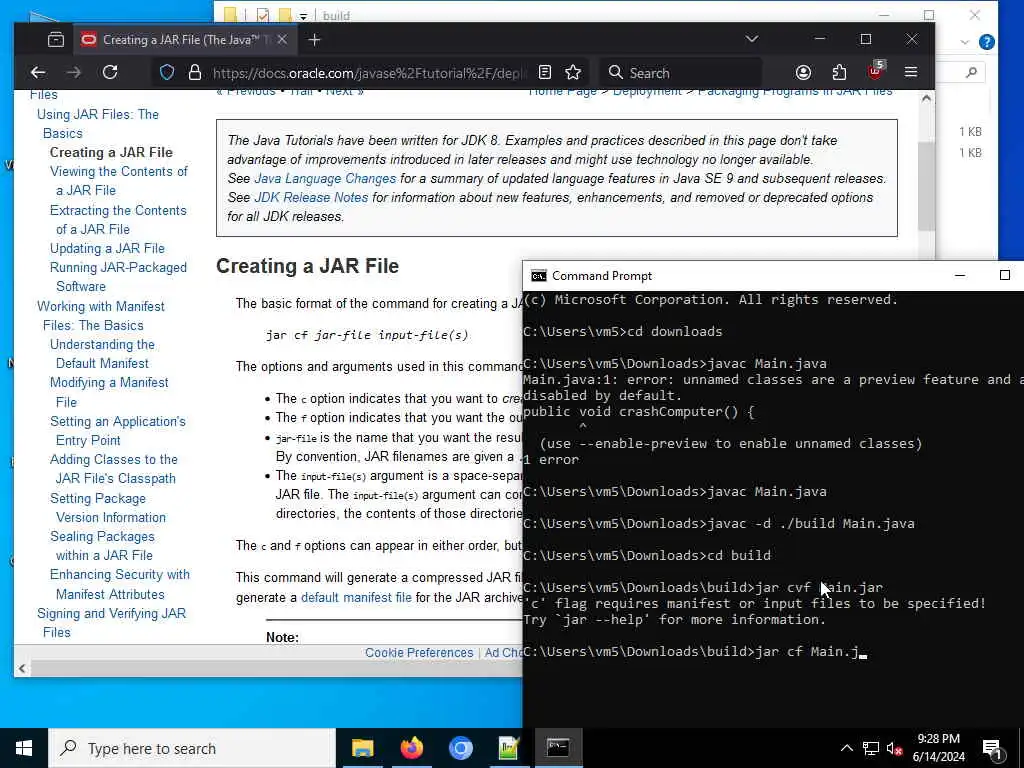Go back in Firefox browser
The height and width of the screenshot is (768, 1024).
pos(39,72)
